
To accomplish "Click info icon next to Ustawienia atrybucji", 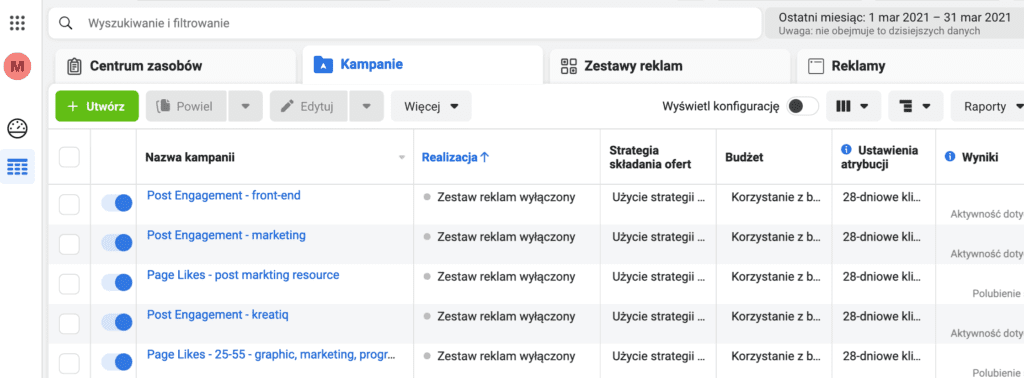I will point(846,150).
